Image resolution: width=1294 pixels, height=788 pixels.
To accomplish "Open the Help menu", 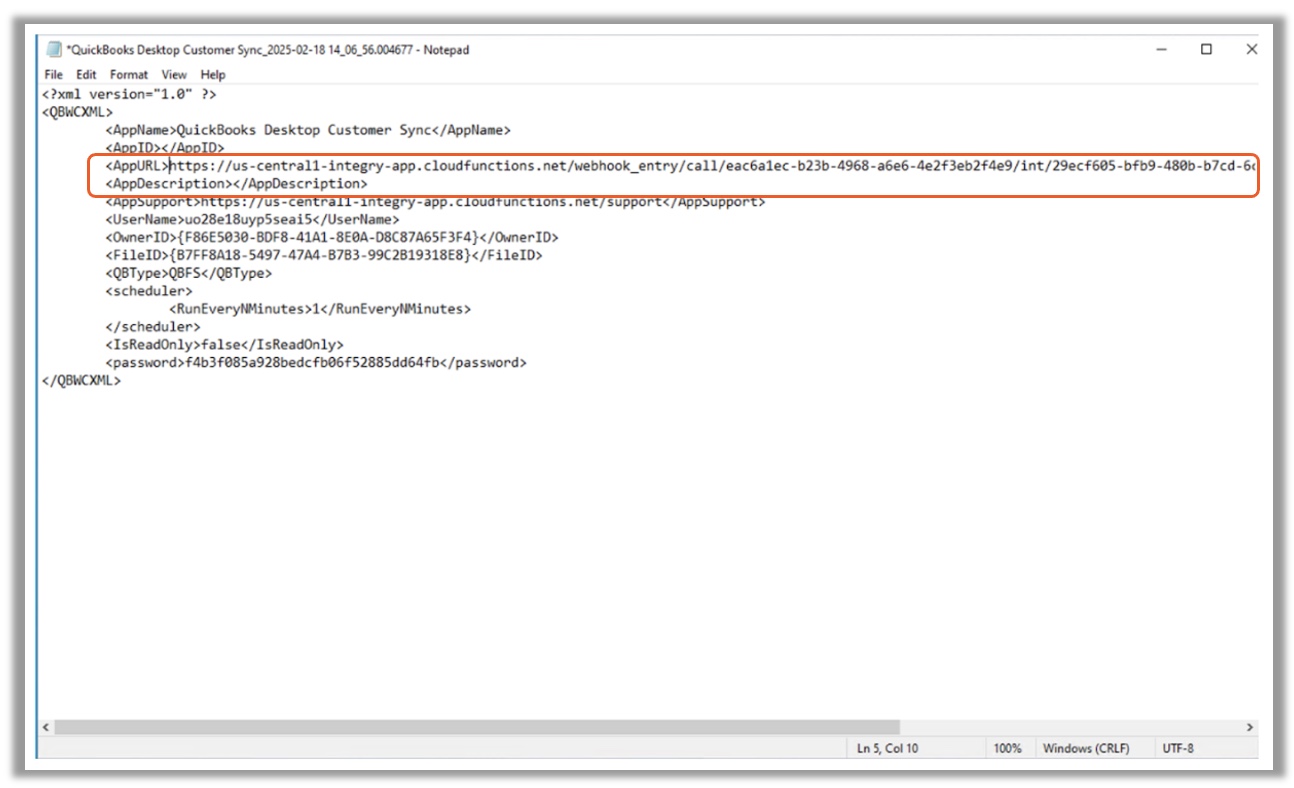I will [213, 74].
